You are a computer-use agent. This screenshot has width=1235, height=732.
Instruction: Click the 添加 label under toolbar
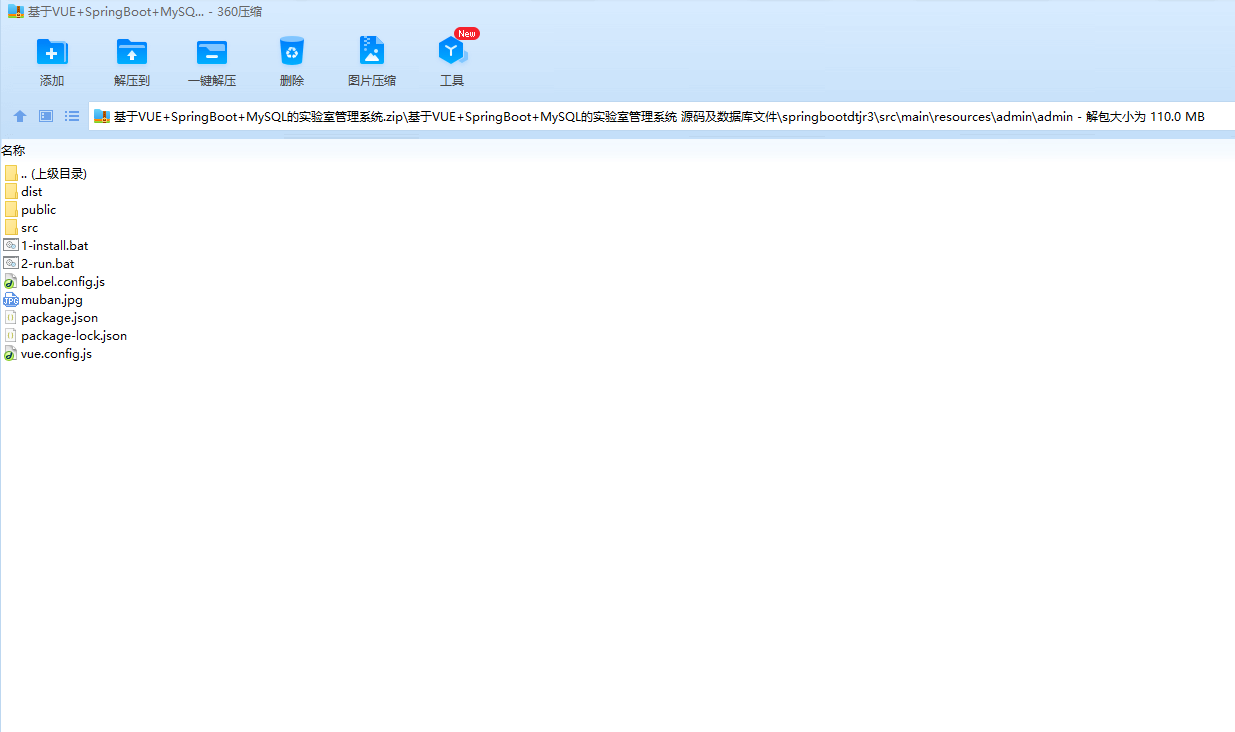pos(52,81)
